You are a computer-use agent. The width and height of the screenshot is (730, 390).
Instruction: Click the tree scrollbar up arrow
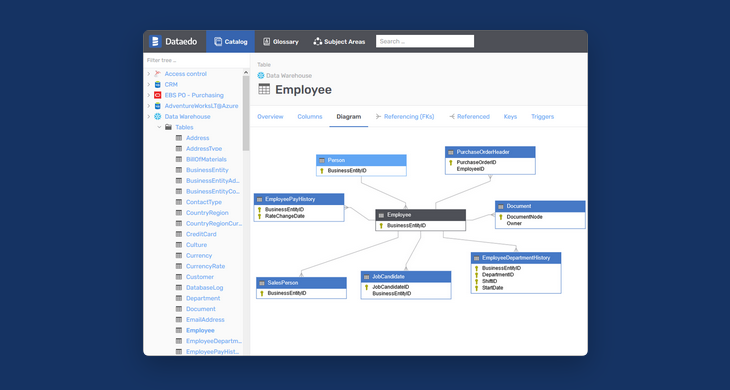(x=246, y=72)
